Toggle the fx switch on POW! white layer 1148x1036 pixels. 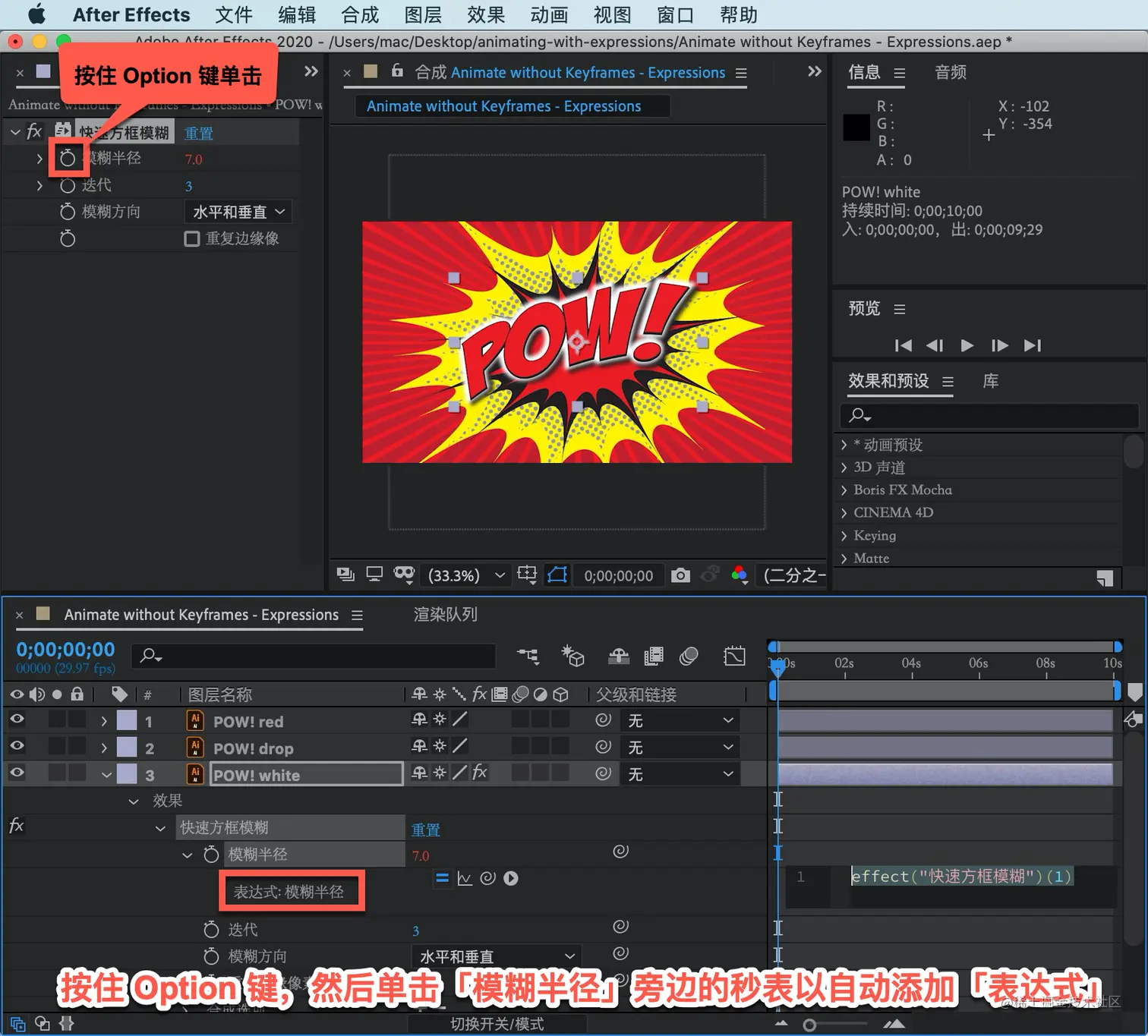tap(480, 773)
